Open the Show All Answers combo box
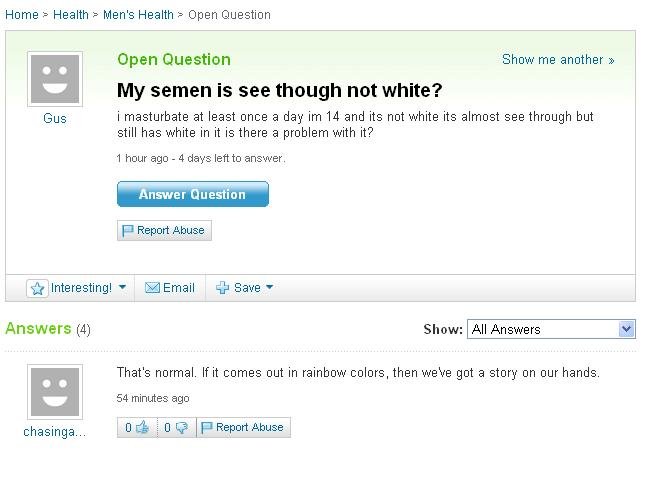The height and width of the screenshot is (477, 647). click(551, 329)
